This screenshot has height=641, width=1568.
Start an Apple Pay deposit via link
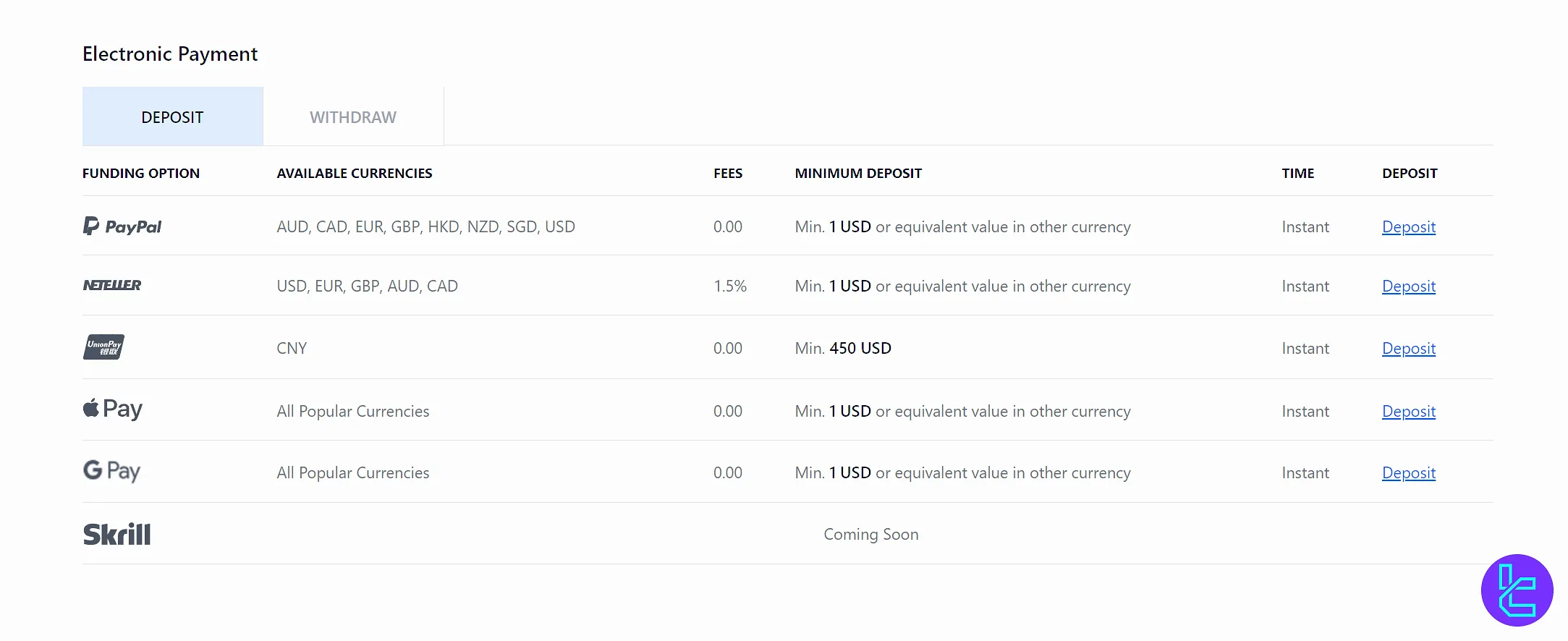pyautogui.click(x=1408, y=412)
